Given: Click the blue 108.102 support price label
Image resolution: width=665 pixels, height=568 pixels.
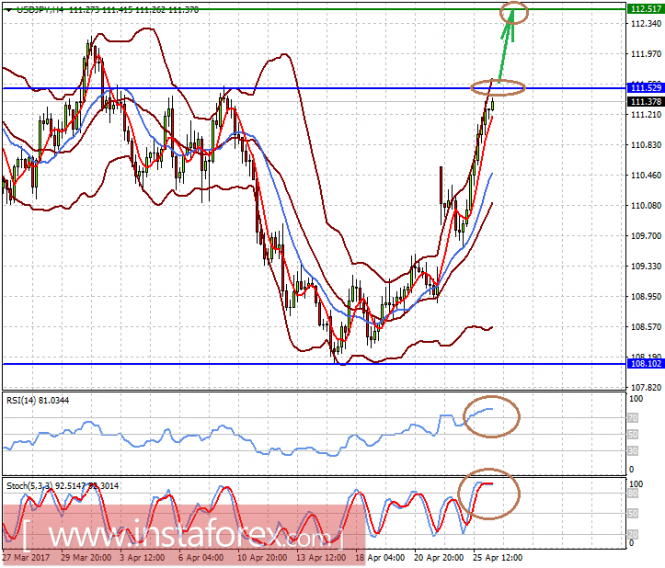Looking at the screenshot, I should pyautogui.click(x=645, y=364).
